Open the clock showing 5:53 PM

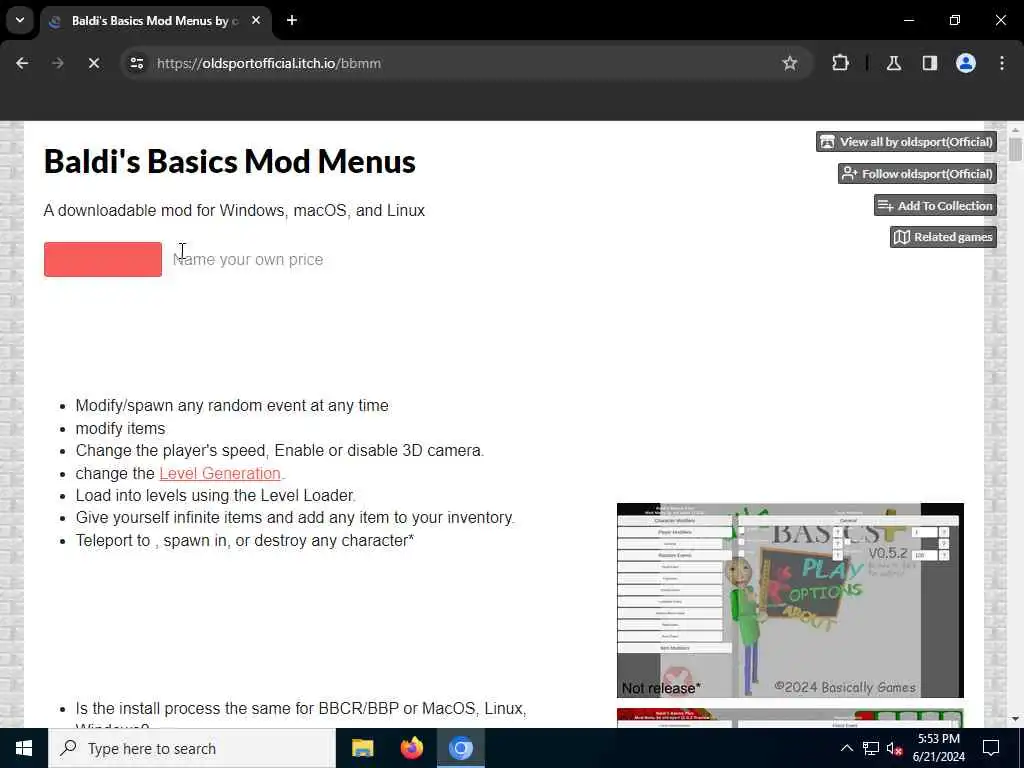point(938,748)
